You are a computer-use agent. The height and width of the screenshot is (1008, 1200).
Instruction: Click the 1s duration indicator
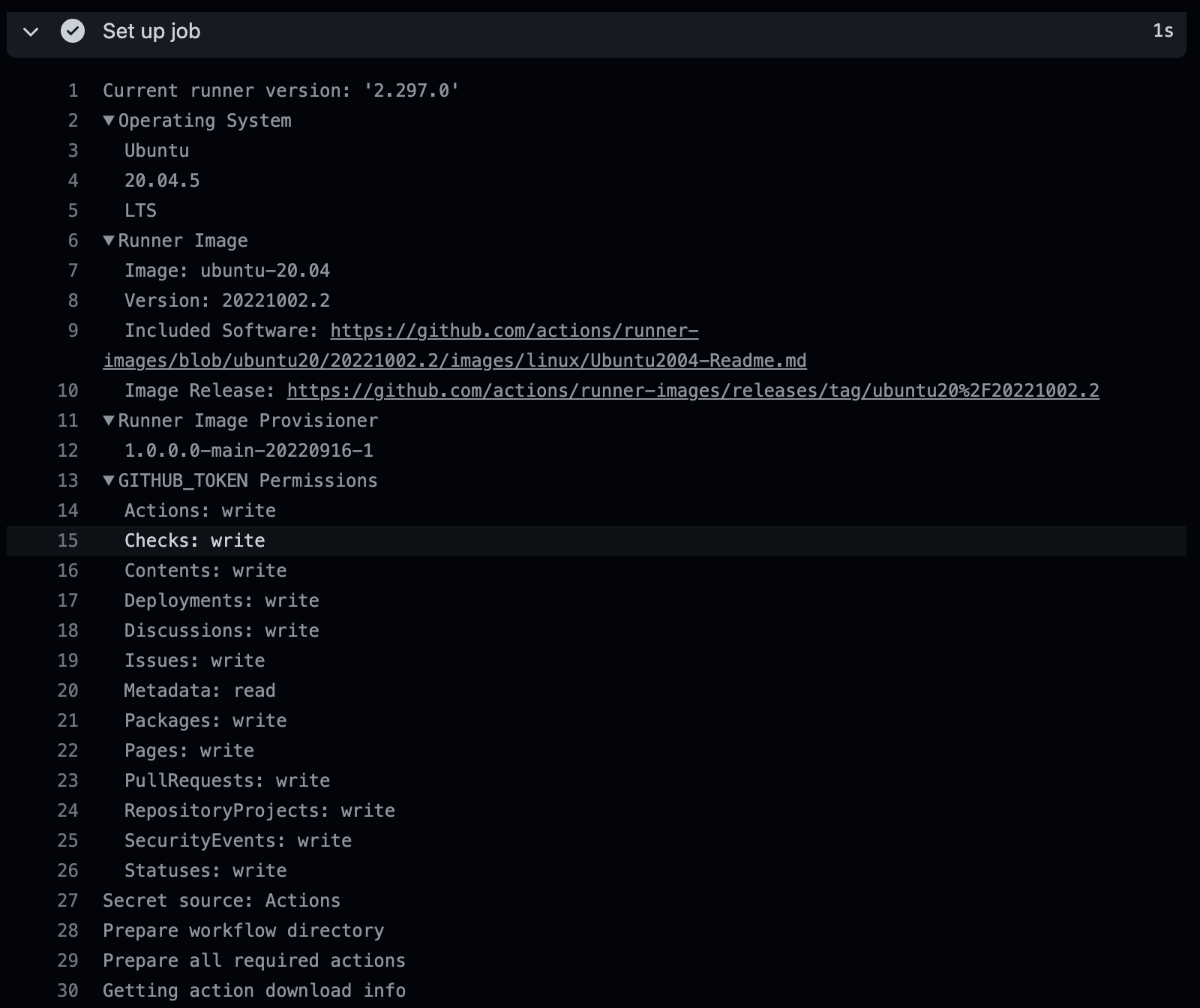tap(1163, 31)
